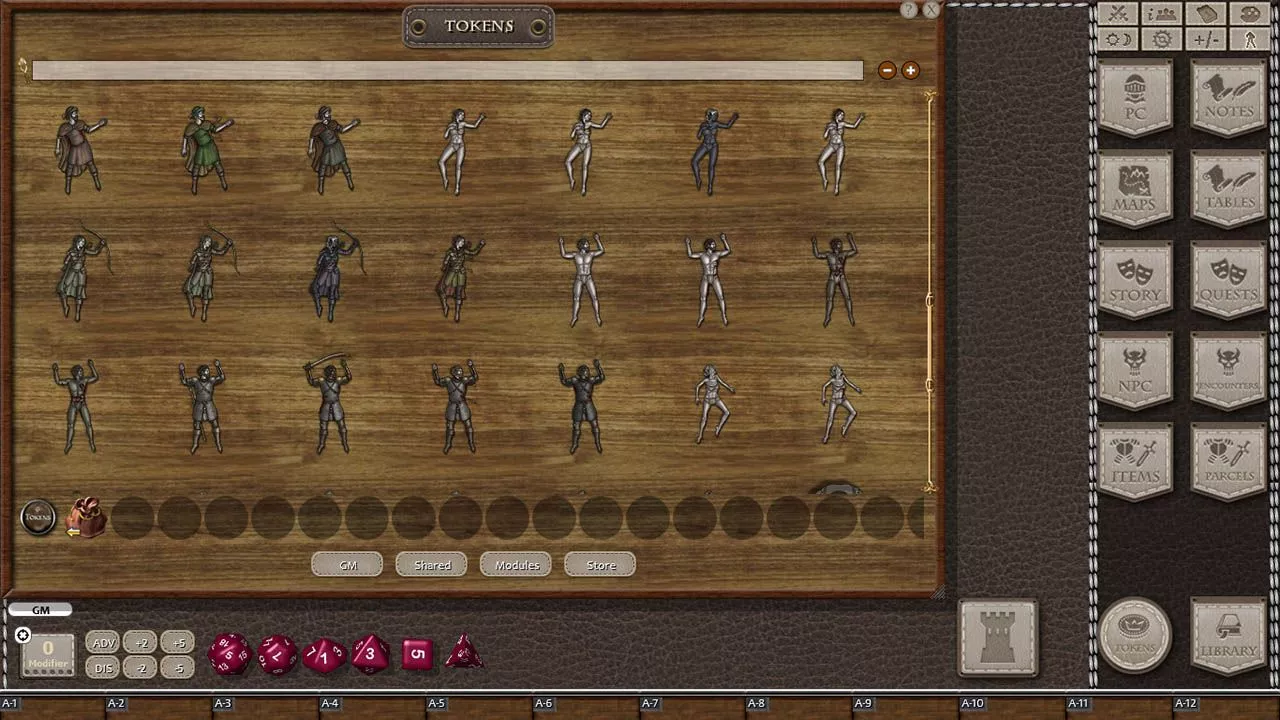Click the castle tower icon
1280x720 pixels.
tap(998, 638)
